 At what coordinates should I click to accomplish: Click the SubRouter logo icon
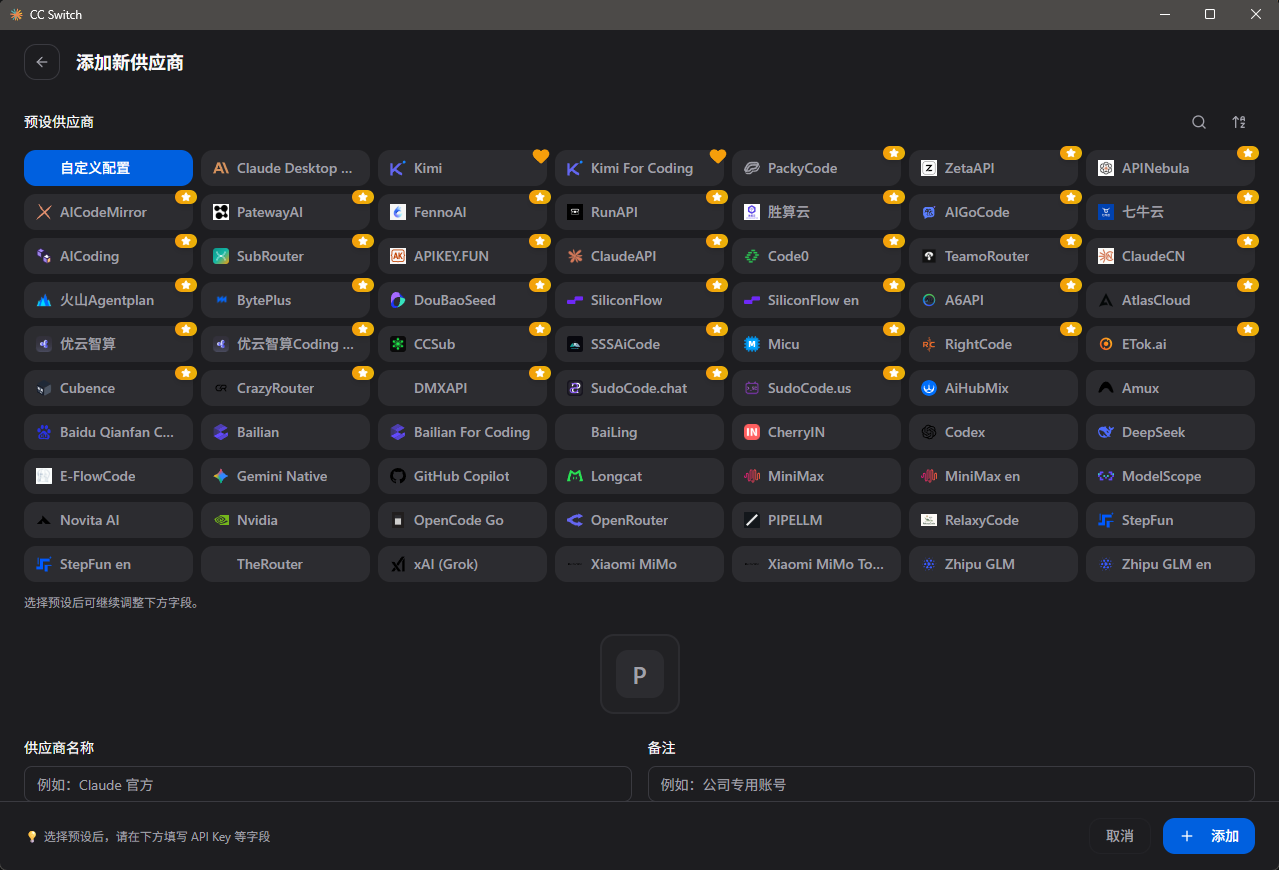tap(221, 256)
